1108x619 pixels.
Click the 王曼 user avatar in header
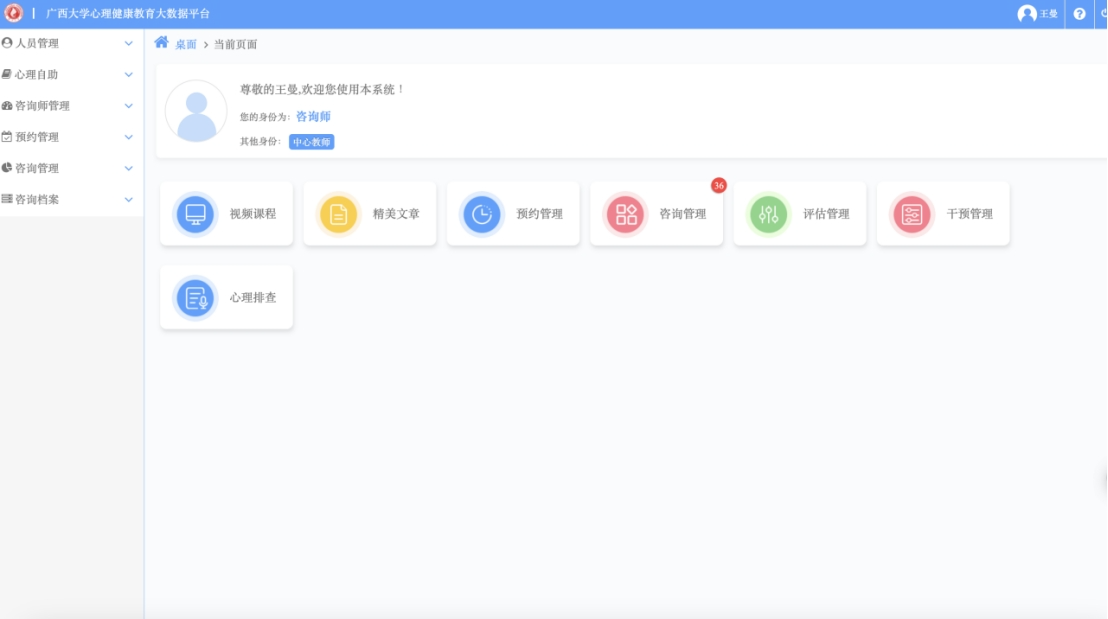(1027, 14)
